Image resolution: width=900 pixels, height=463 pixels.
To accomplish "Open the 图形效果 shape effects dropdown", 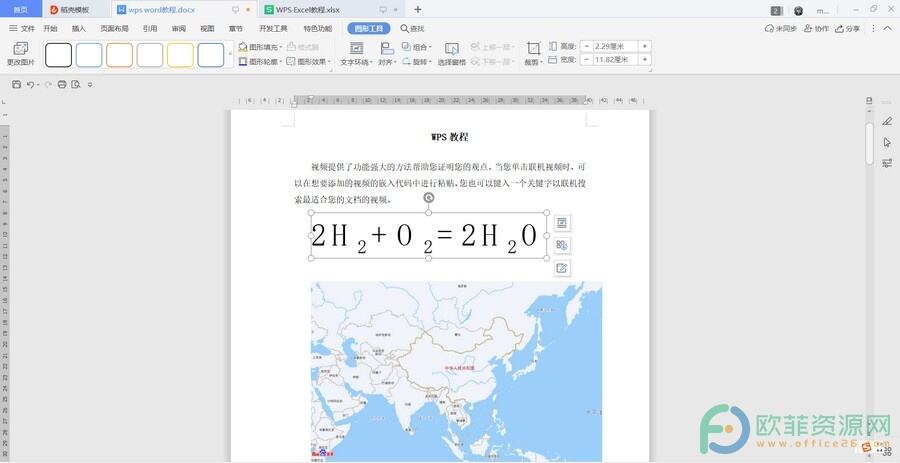I will (309, 61).
